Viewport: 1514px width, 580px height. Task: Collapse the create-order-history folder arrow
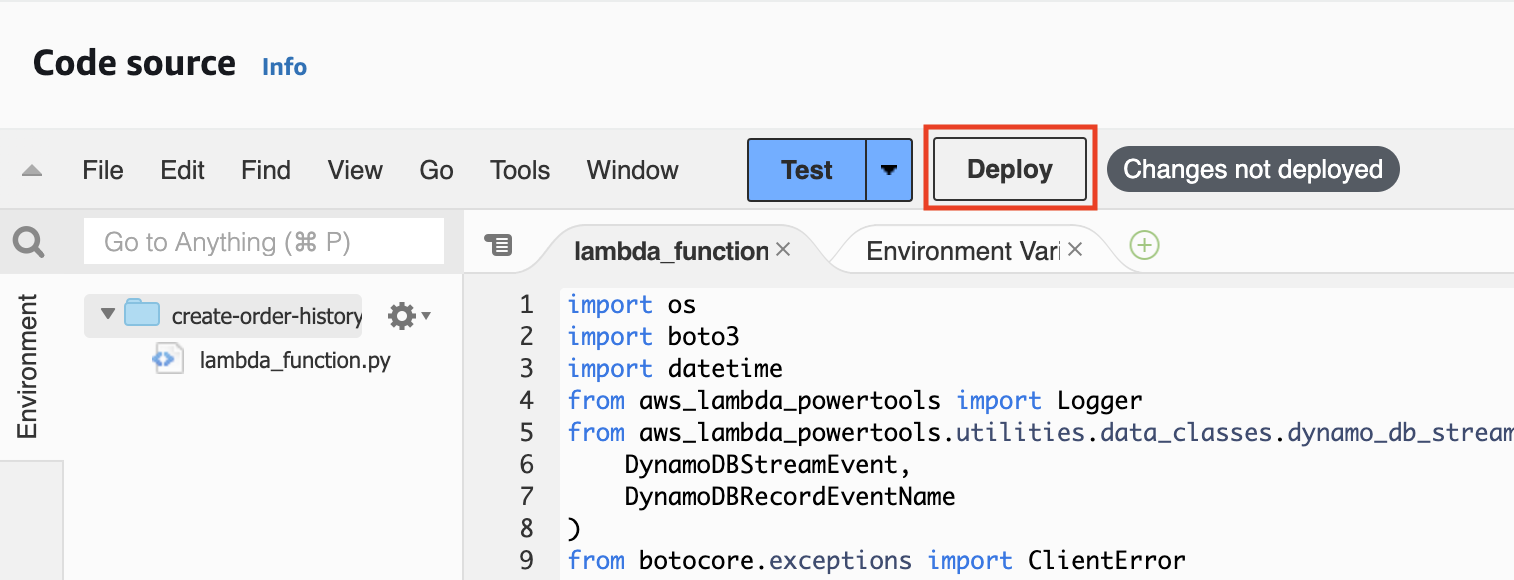[x=108, y=314]
